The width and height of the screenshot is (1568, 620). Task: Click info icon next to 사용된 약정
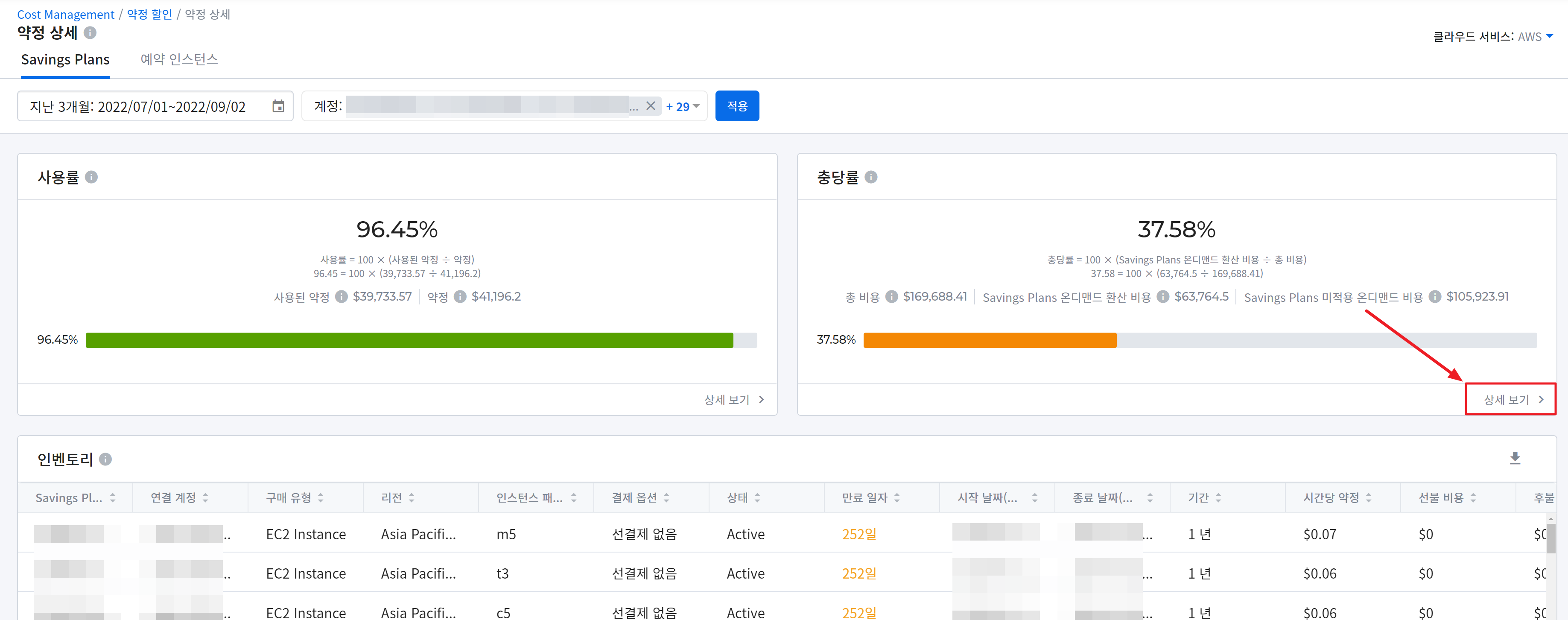342,297
